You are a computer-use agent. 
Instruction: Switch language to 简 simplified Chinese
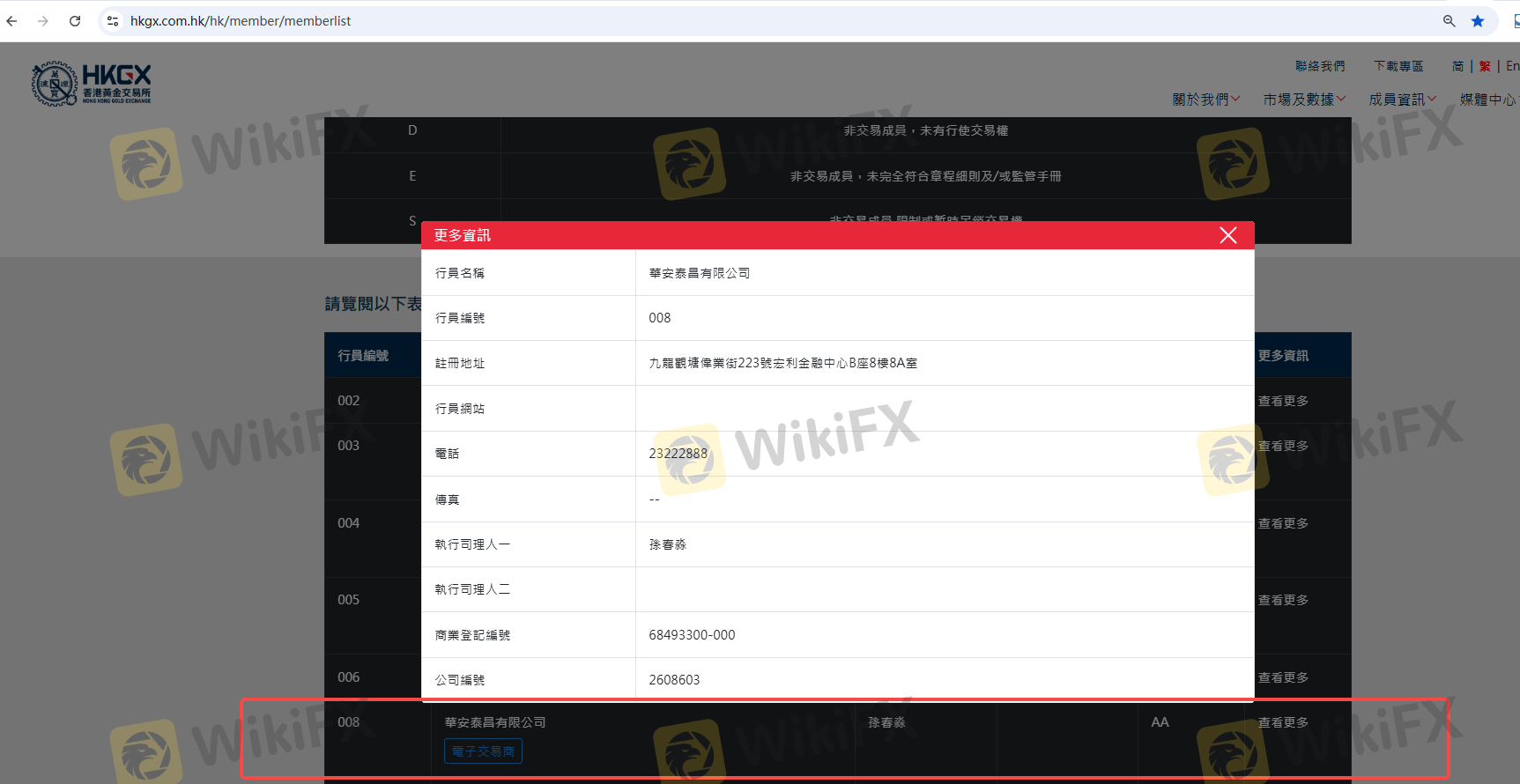(1458, 66)
